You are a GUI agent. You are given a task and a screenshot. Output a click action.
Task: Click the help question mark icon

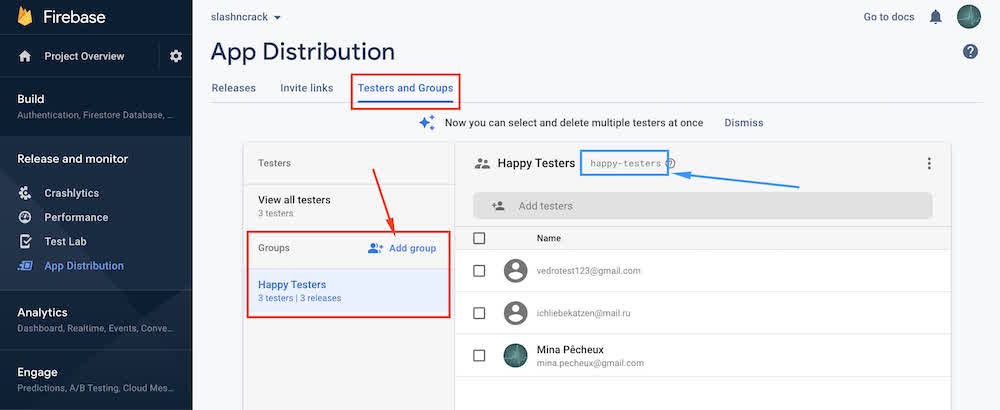point(970,52)
